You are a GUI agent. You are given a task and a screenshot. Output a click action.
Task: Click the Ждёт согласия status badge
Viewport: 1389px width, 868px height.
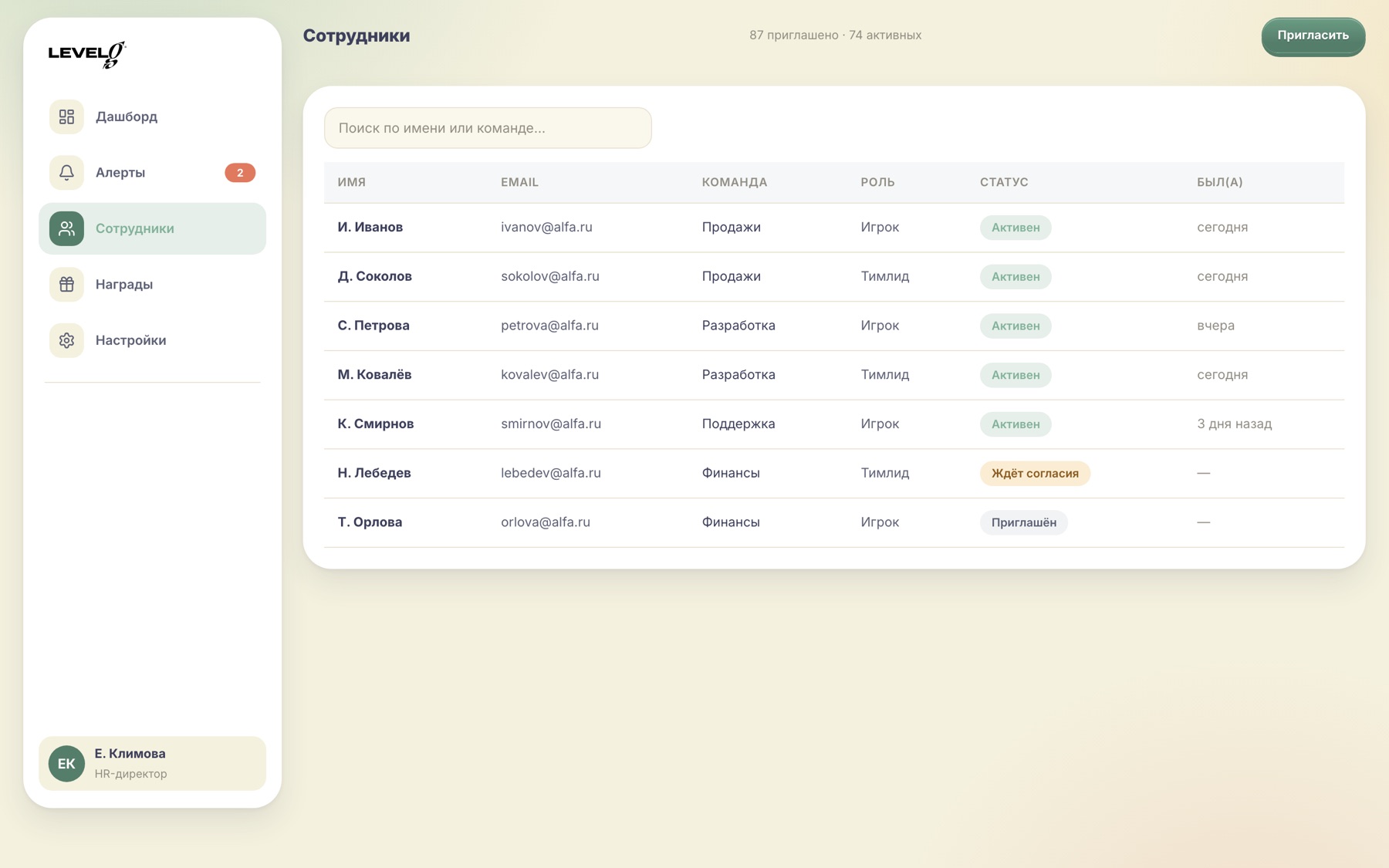(x=1035, y=473)
